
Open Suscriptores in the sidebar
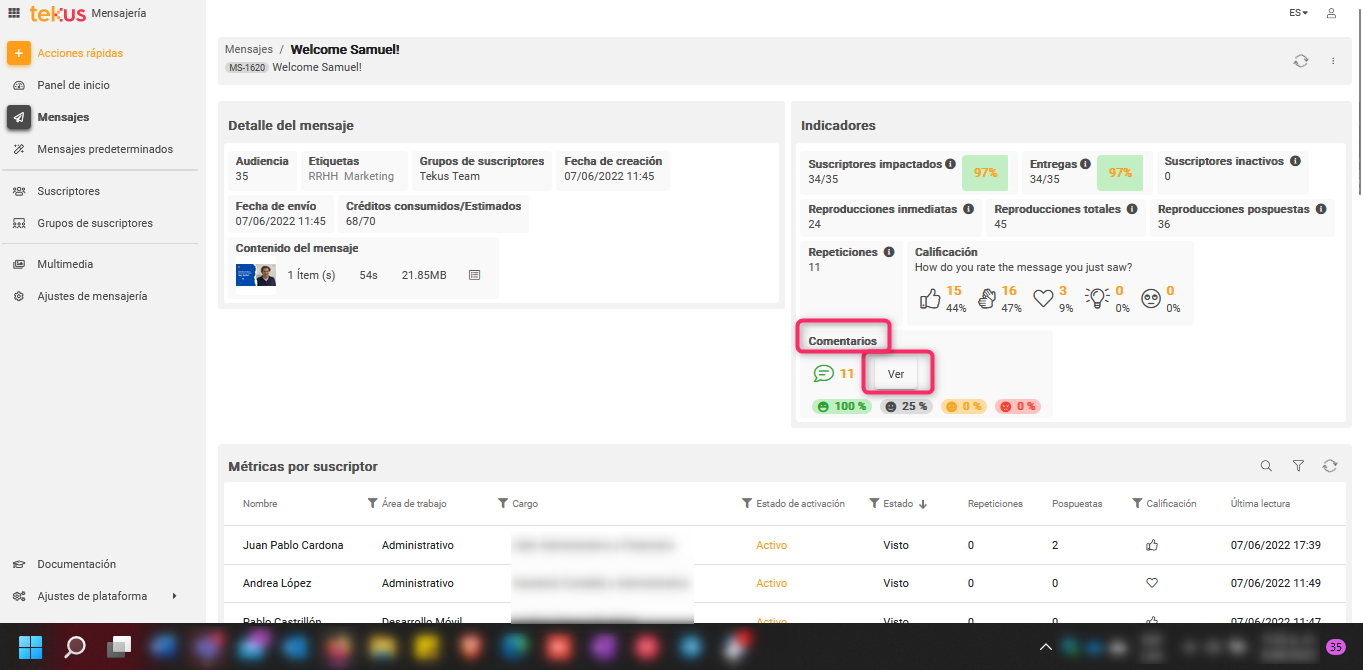[x=68, y=191]
